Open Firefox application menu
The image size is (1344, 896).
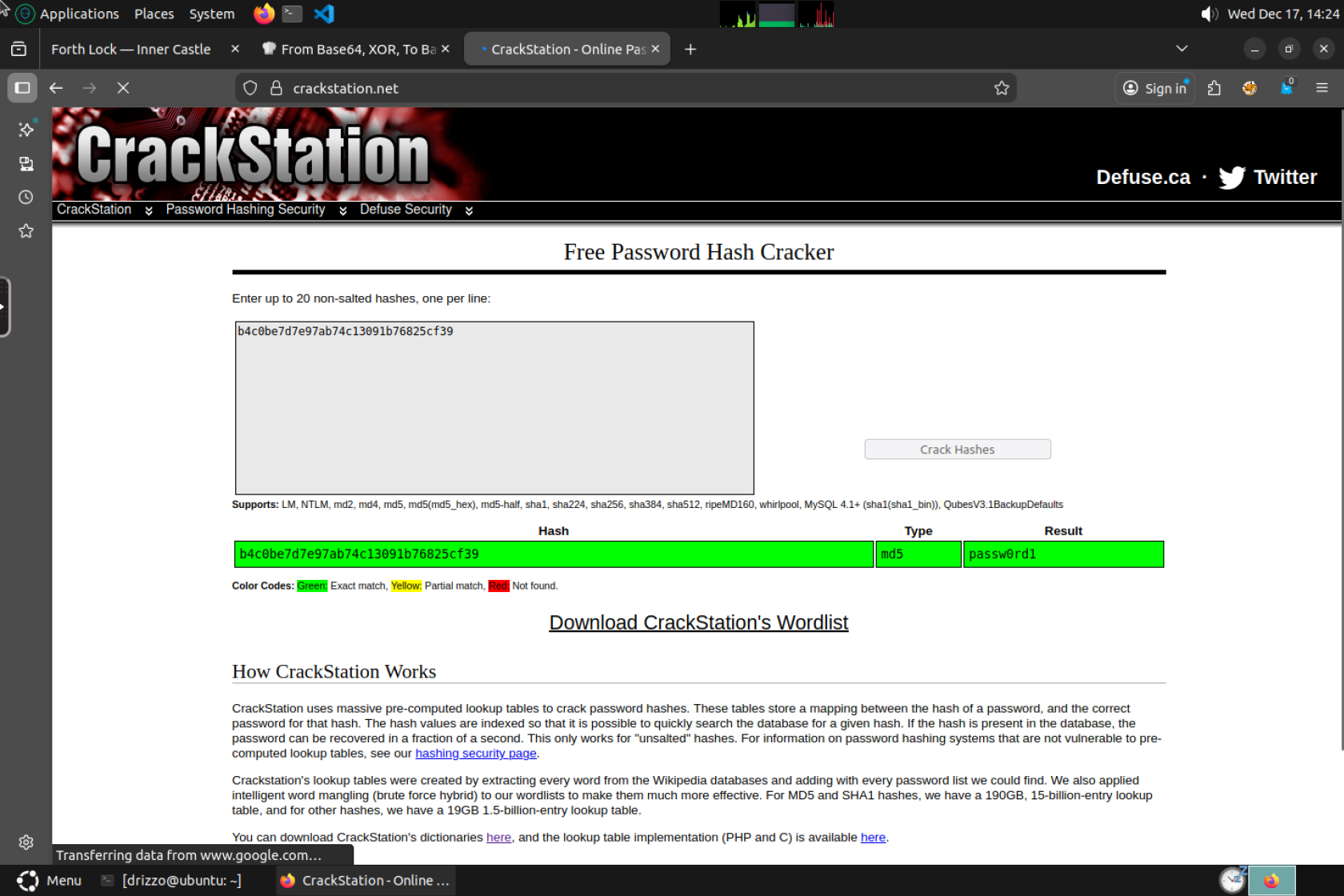[x=1322, y=88]
